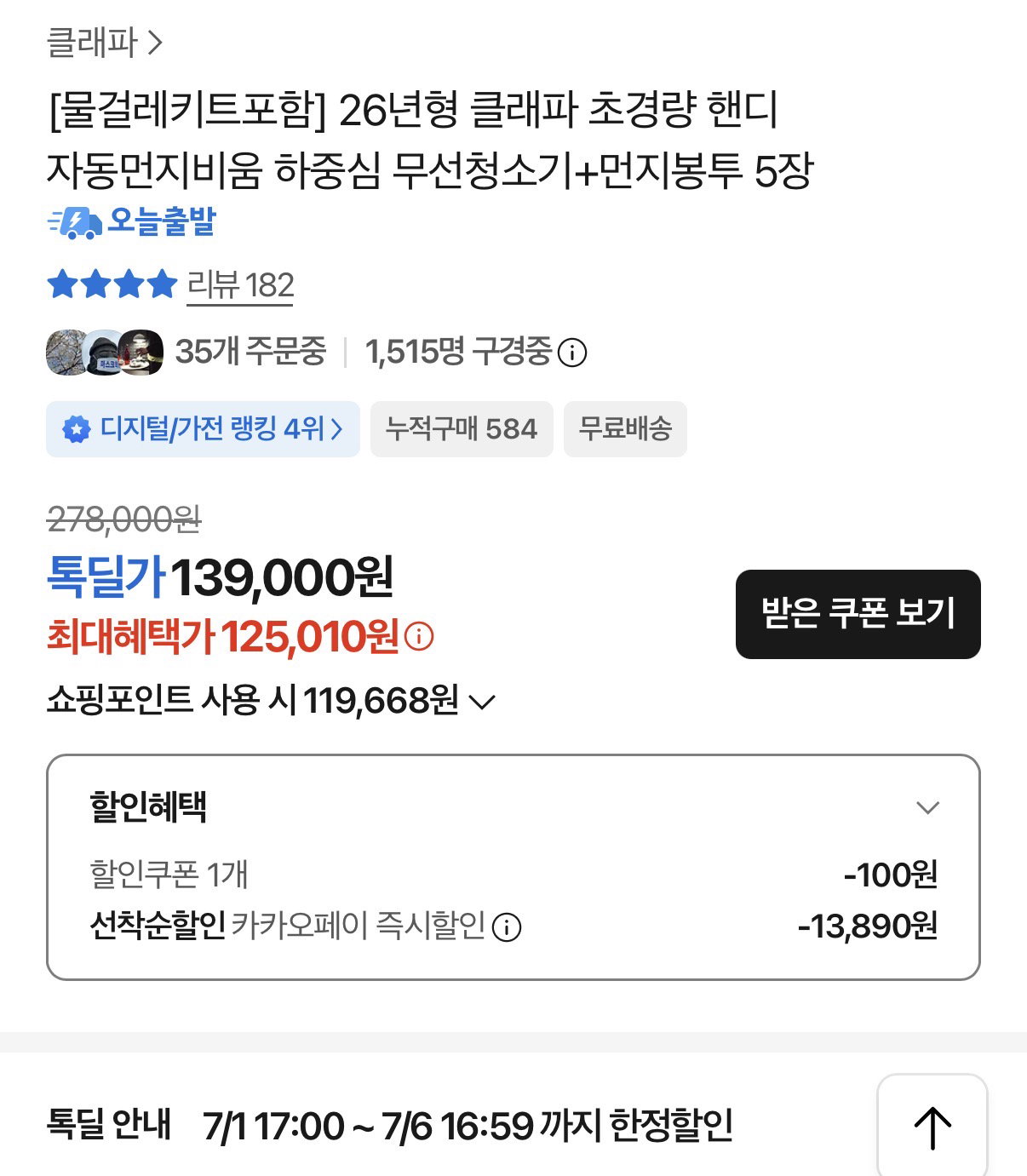Tap the buyer profile thumbnails near 35개 주문중
This screenshot has width=1027, height=1176.
point(105,352)
